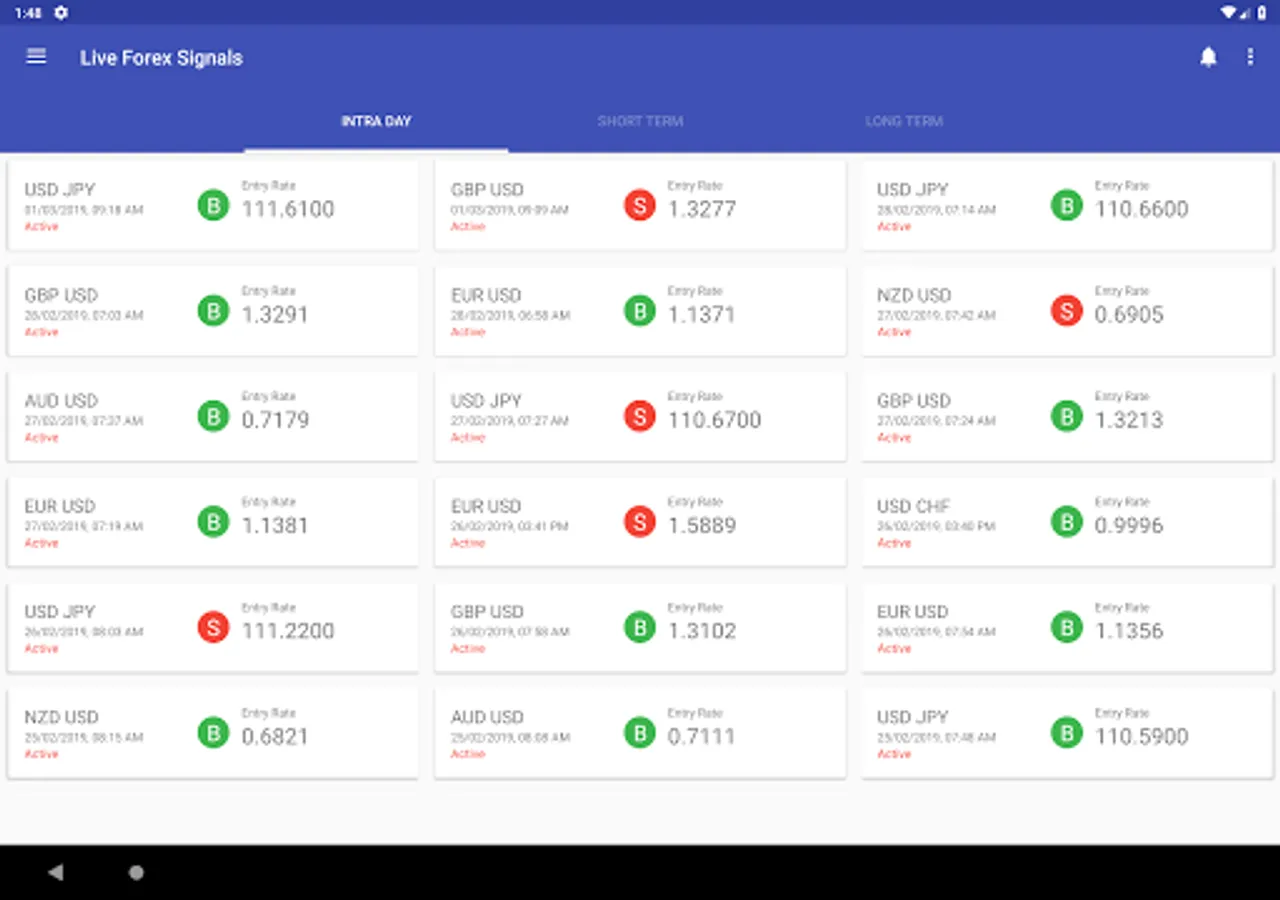The width and height of the screenshot is (1280, 900).
Task: Tap the Buy icon for EUR USD 1.1356
Action: click(1067, 627)
